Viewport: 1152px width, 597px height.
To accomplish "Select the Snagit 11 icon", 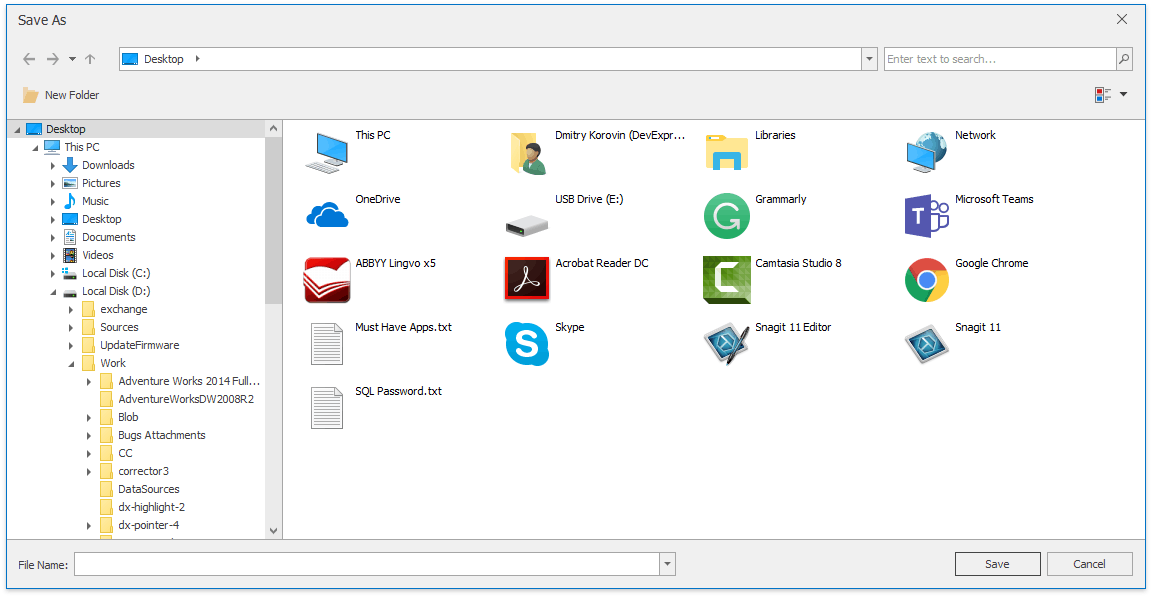I will 926,344.
